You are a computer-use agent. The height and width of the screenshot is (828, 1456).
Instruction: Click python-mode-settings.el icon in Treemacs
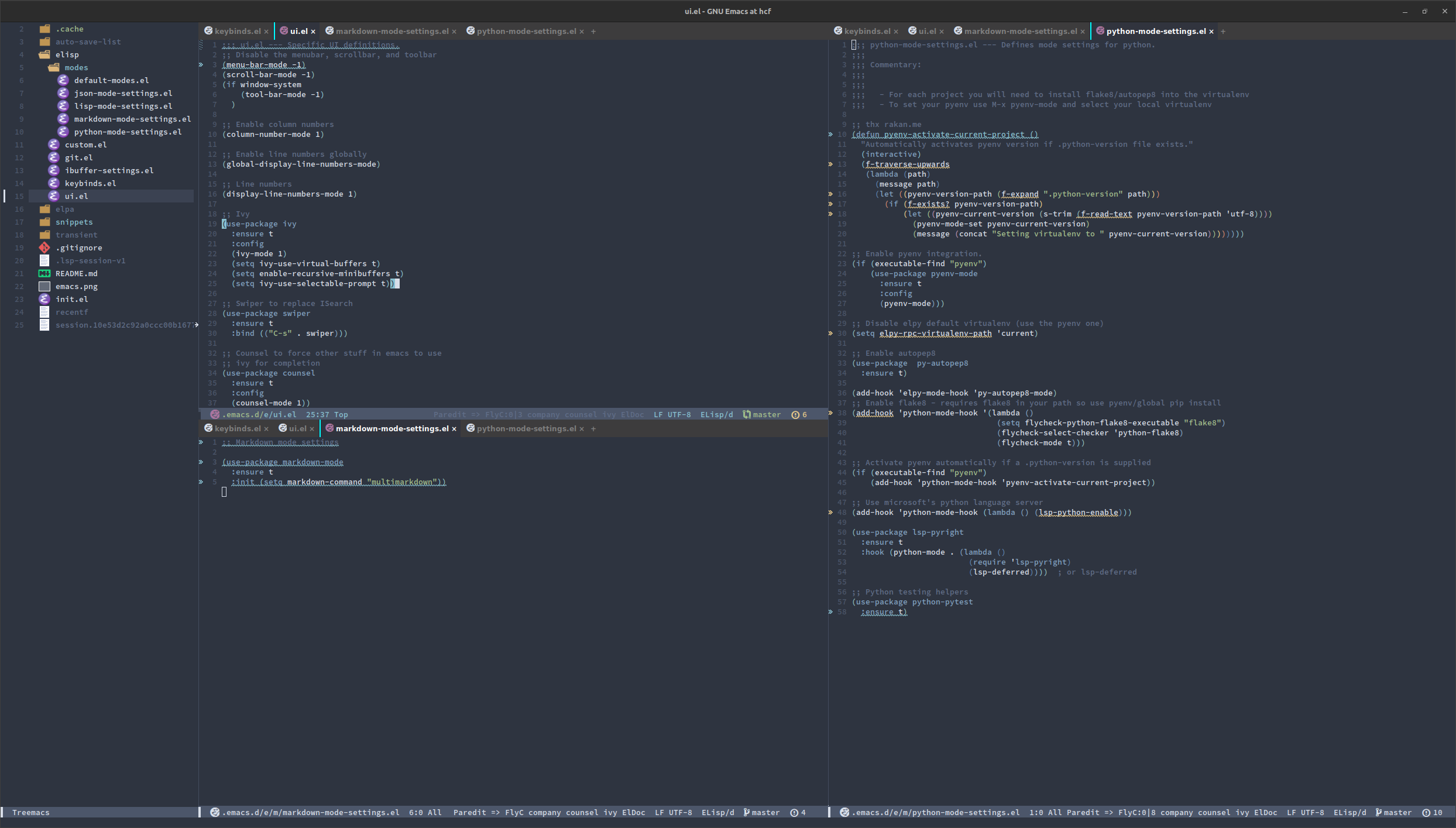[63, 132]
